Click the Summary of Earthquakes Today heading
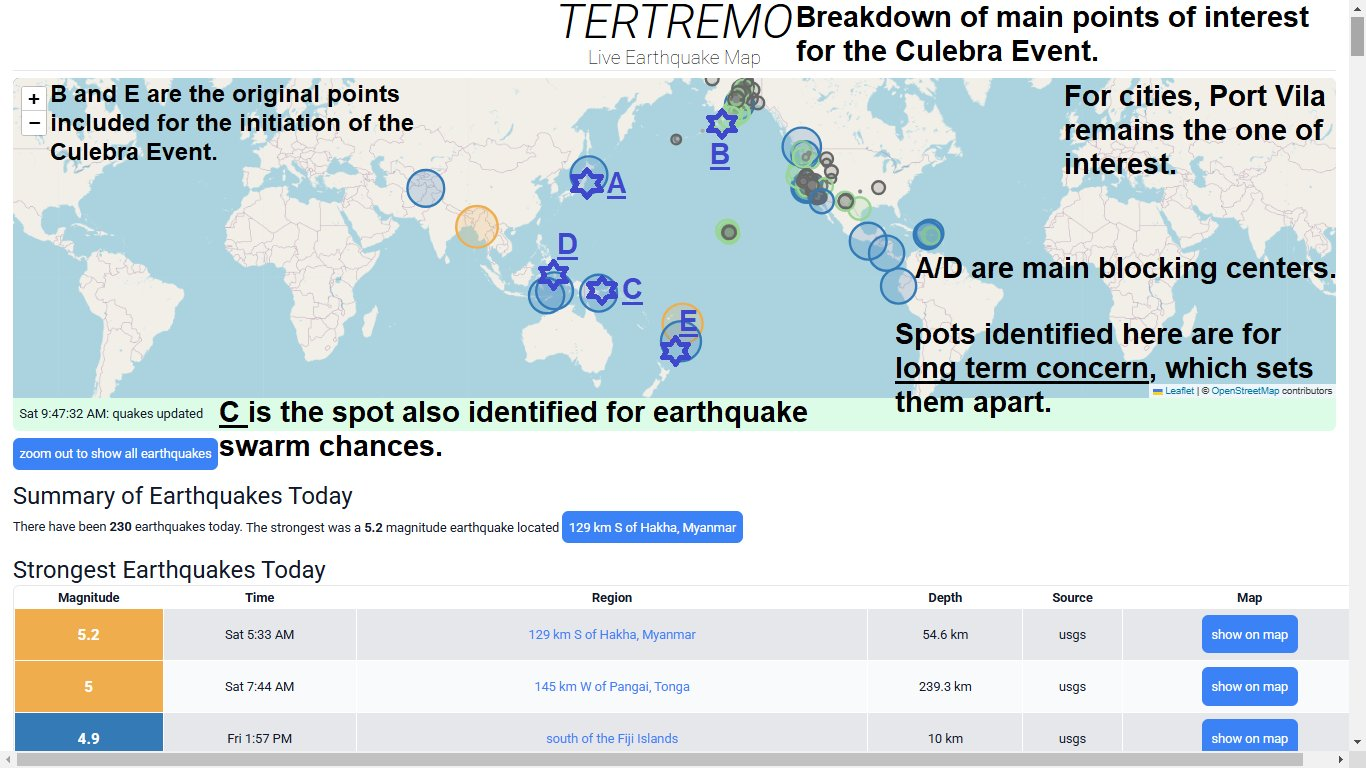 183,496
